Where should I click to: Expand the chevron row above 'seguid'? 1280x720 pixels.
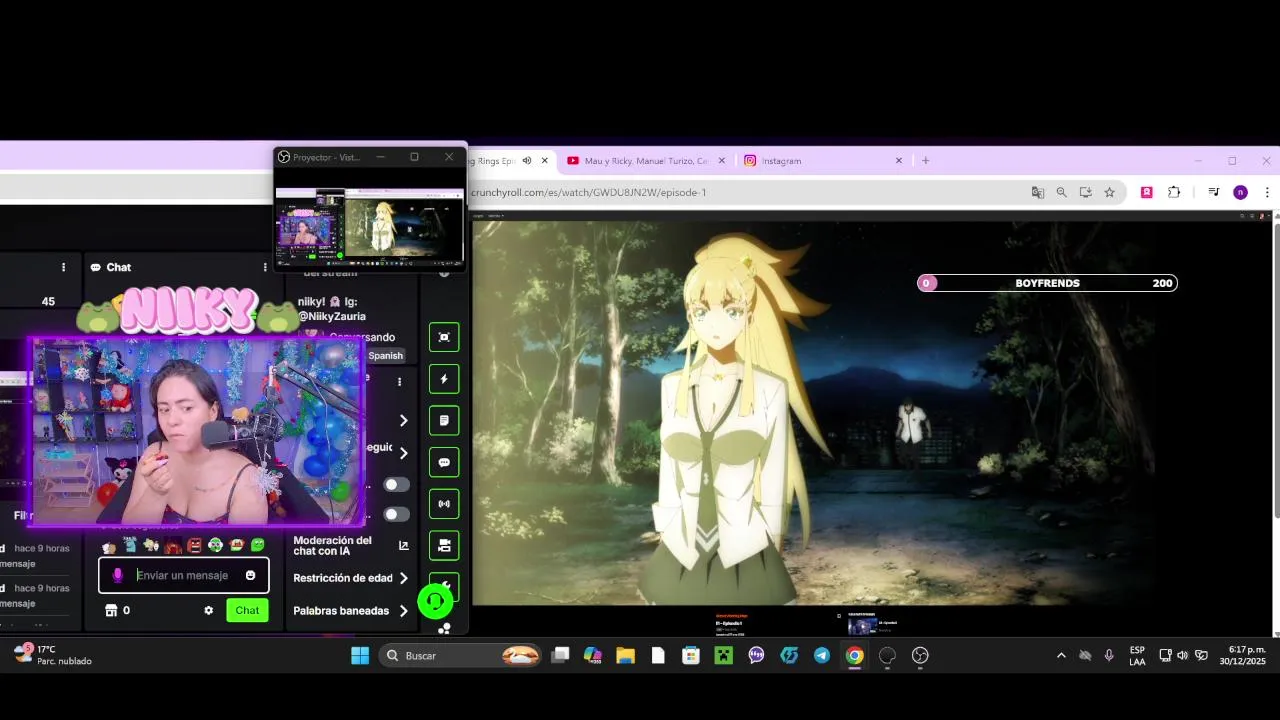tap(403, 421)
